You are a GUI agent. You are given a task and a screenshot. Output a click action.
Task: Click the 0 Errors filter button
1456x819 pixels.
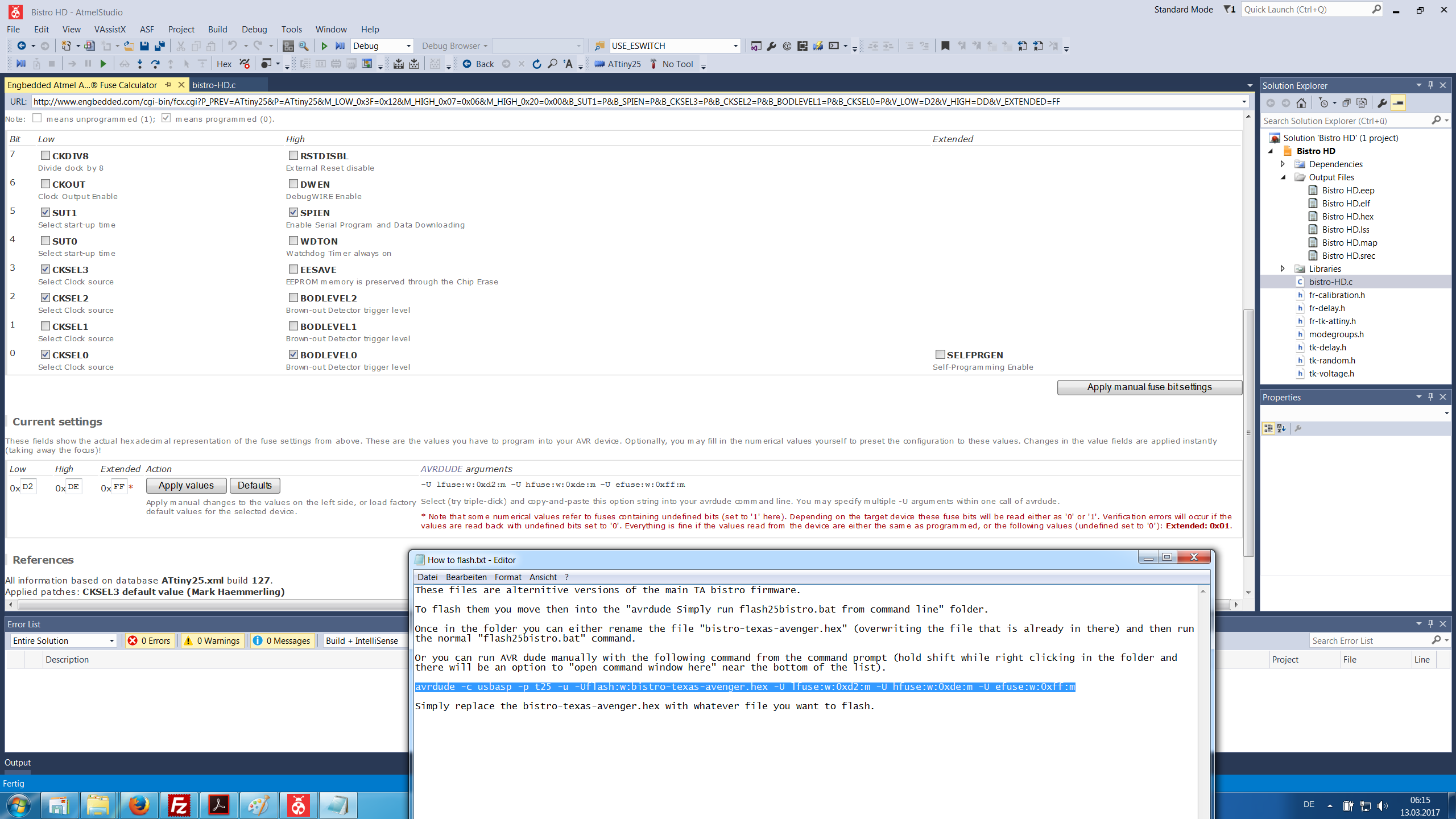point(150,641)
